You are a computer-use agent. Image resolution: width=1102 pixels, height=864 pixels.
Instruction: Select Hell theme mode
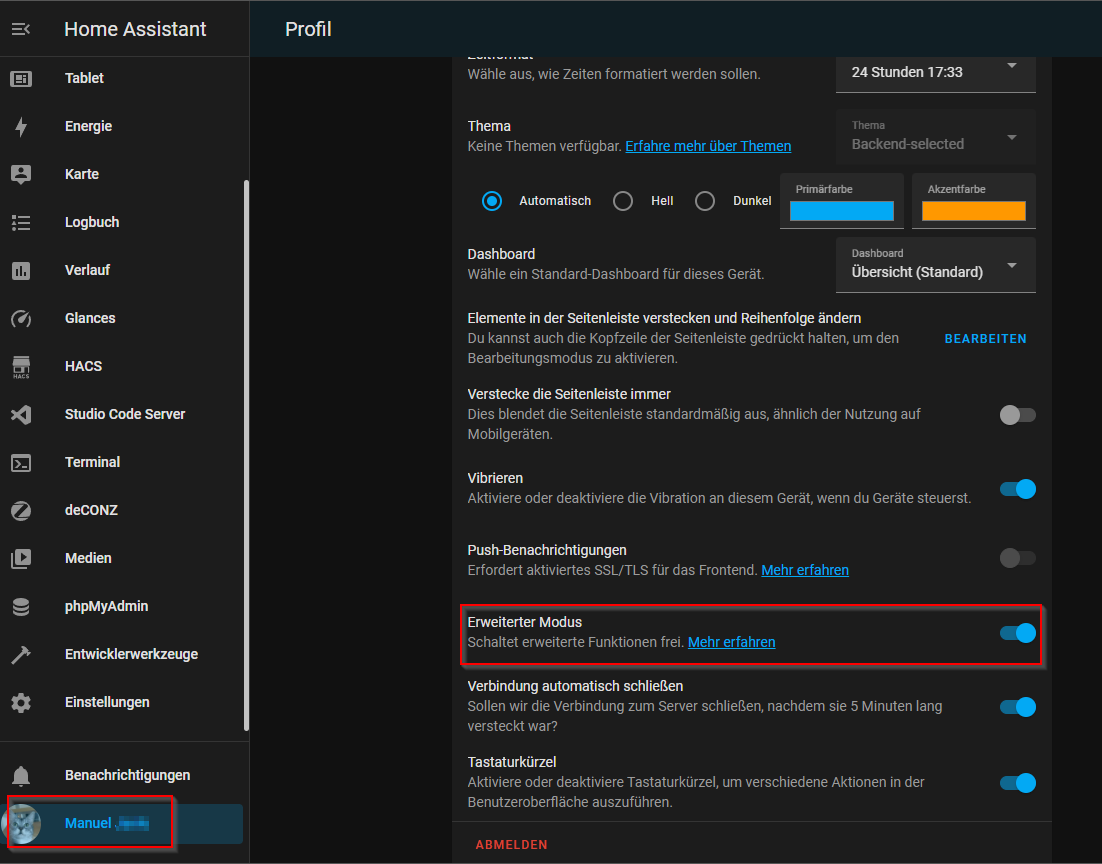coord(623,201)
